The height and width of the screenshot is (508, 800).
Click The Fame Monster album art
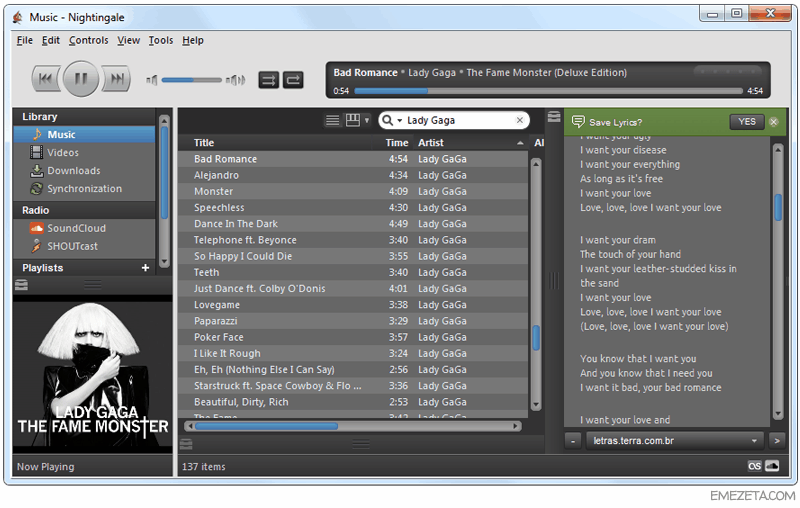(92, 375)
